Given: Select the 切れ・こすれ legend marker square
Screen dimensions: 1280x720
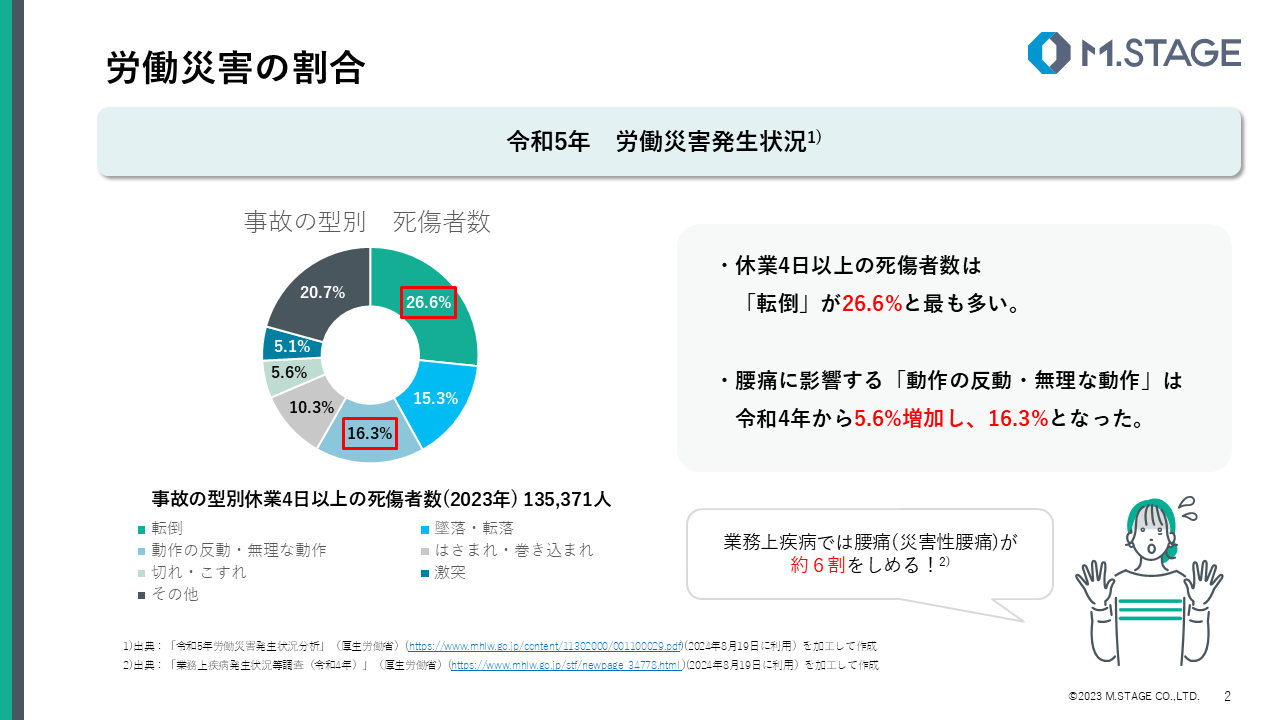Looking at the screenshot, I should pyautogui.click(x=142, y=574).
